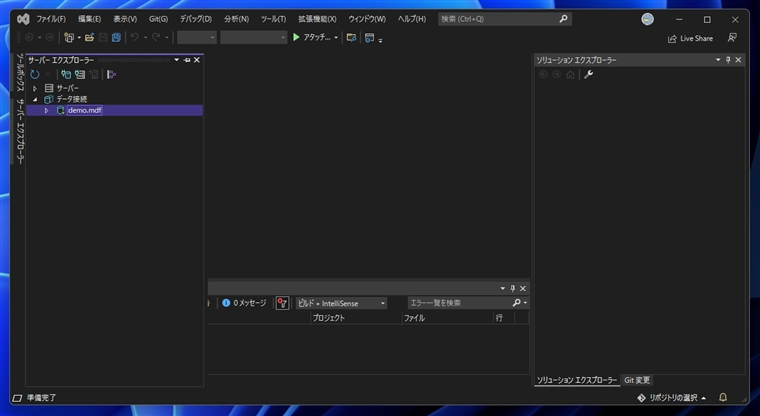This screenshot has height=416, width=760.
Task: Open the Edit menu
Action: [x=90, y=19]
